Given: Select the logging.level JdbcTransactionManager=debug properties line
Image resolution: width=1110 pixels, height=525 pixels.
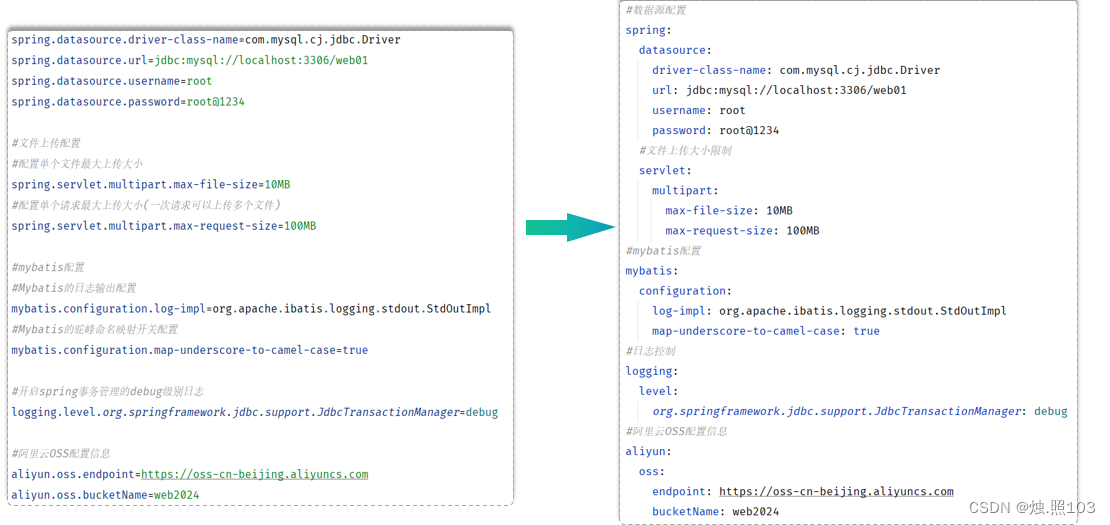Looking at the screenshot, I should pyautogui.click(x=255, y=412).
